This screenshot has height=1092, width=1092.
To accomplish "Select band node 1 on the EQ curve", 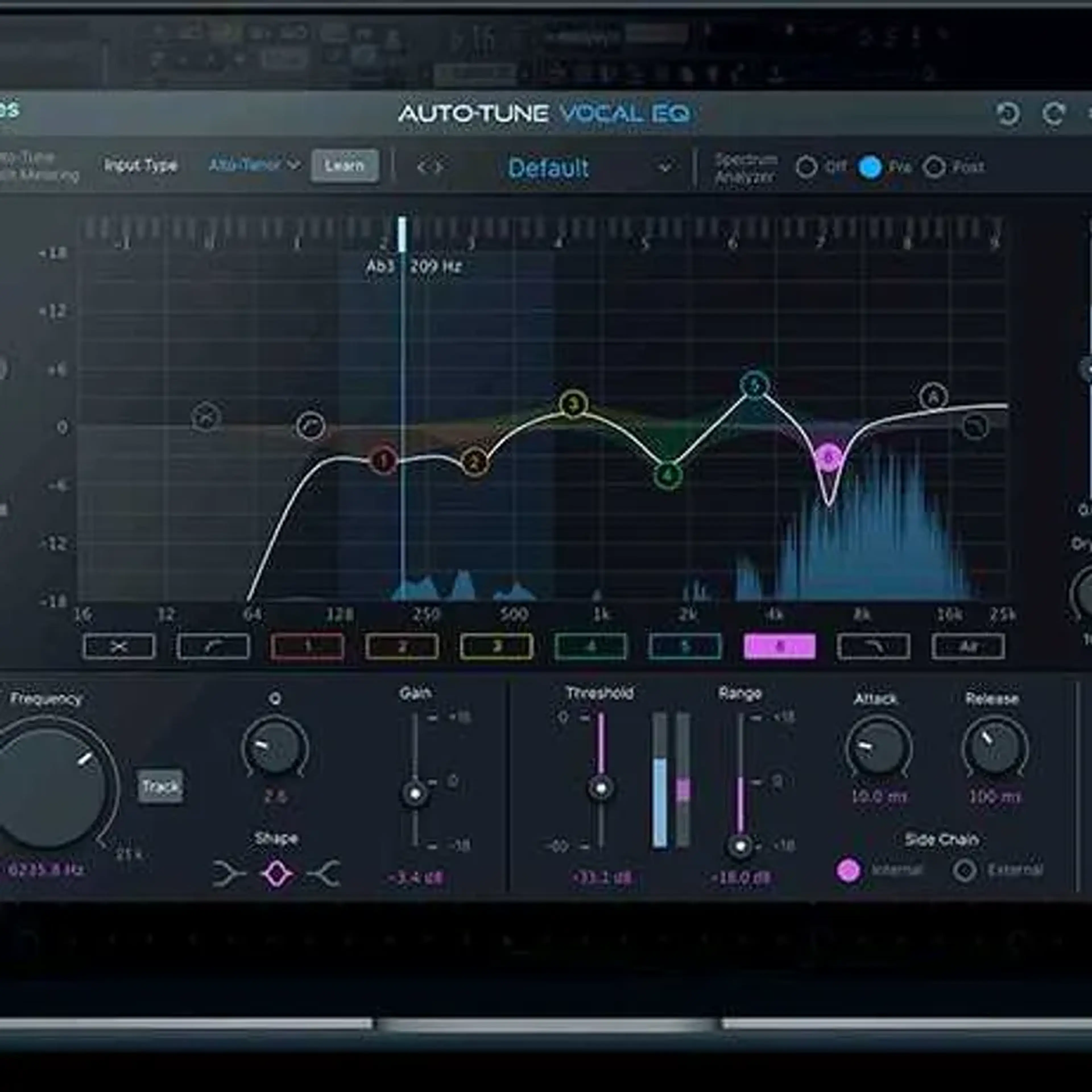I will pos(384,461).
